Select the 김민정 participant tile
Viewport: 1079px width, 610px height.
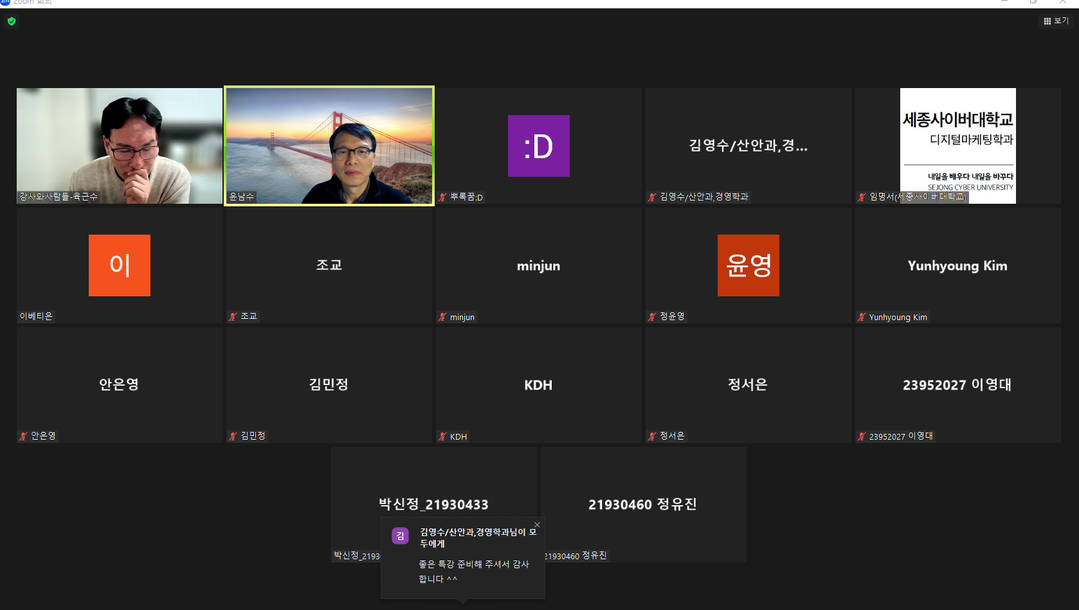tap(329, 384)
